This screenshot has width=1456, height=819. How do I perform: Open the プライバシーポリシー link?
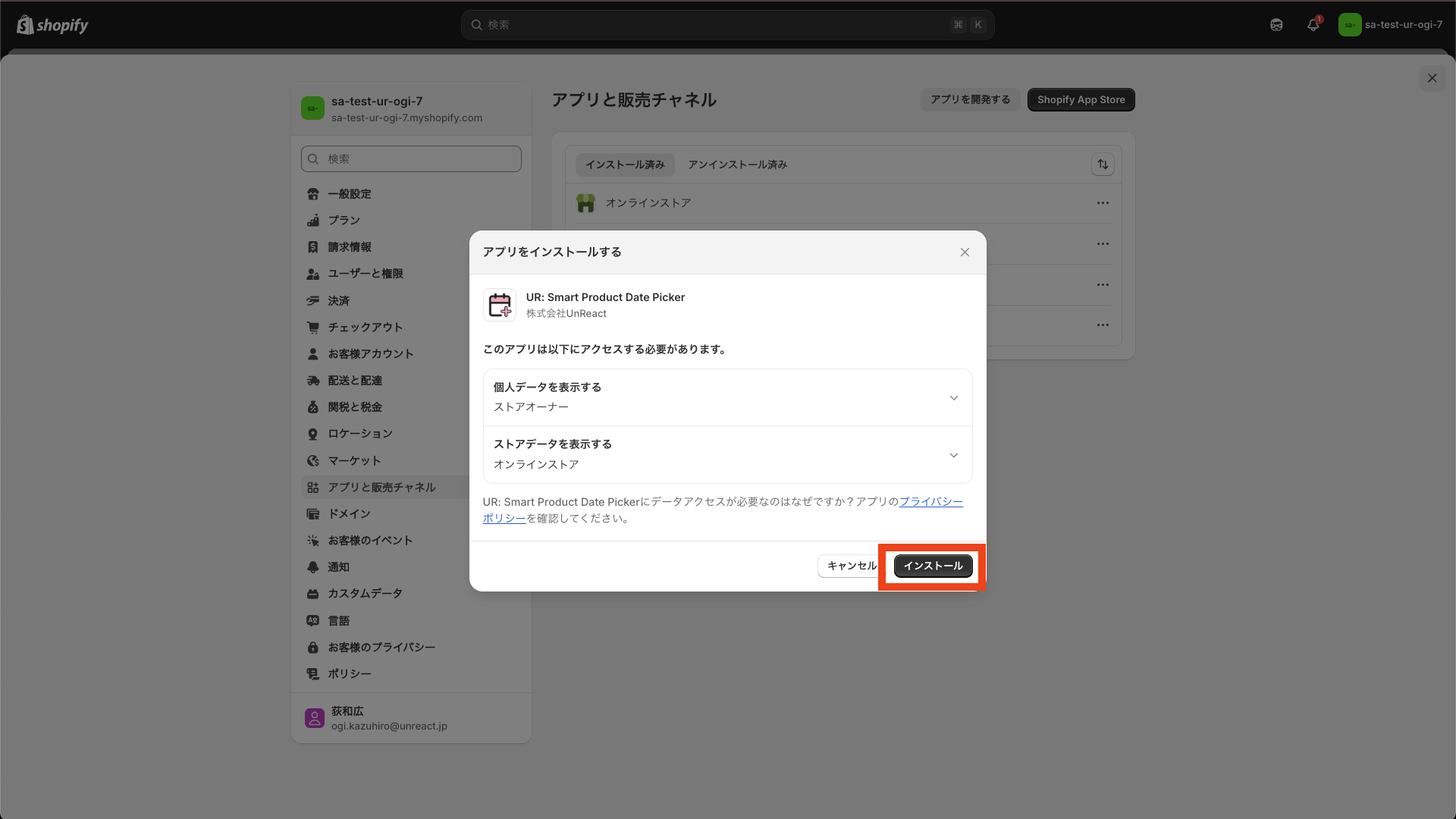point(930,502)
